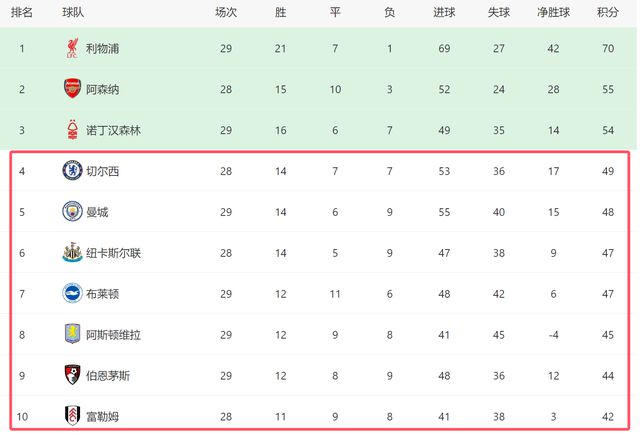The width and height of the screenshot is (640, 435).
Task: Click the 净胜球 column header
Action: tap(550, 13)
